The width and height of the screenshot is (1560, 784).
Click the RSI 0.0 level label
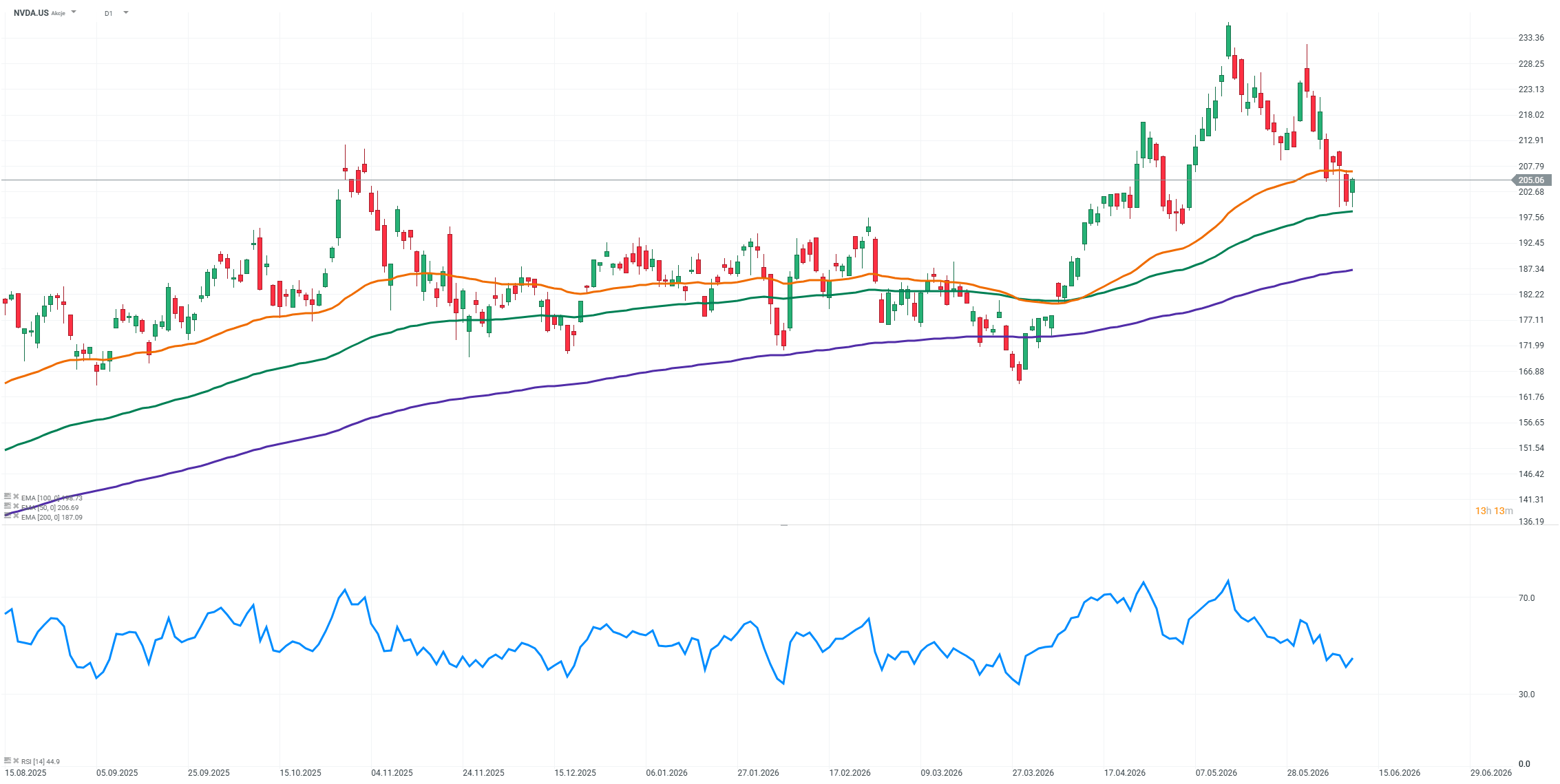point(1524,764)
